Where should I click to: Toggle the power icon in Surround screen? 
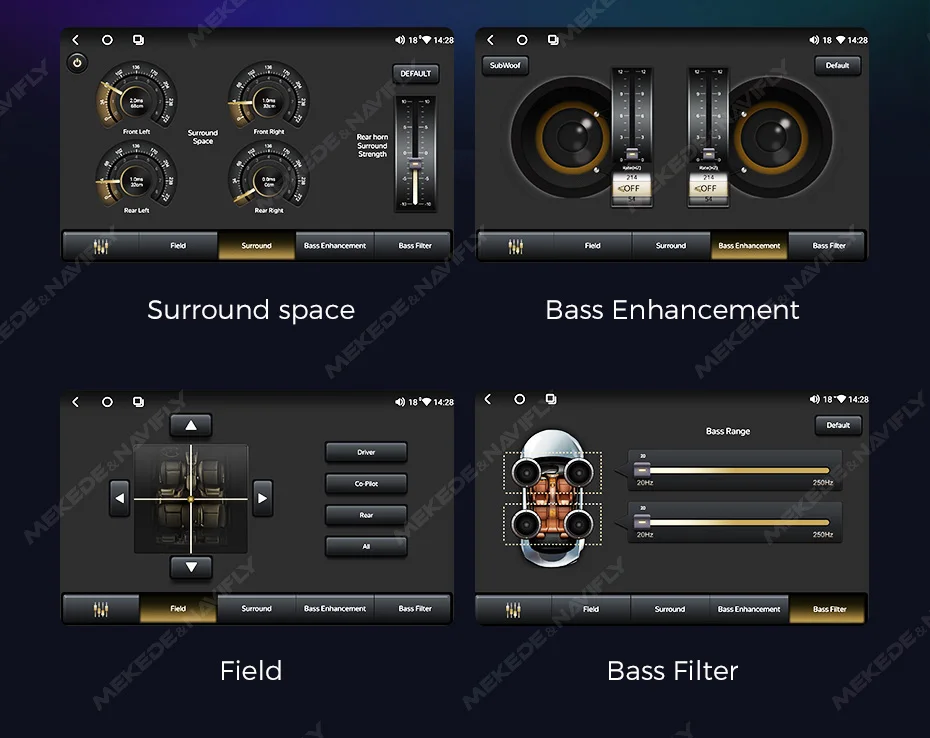77,63
